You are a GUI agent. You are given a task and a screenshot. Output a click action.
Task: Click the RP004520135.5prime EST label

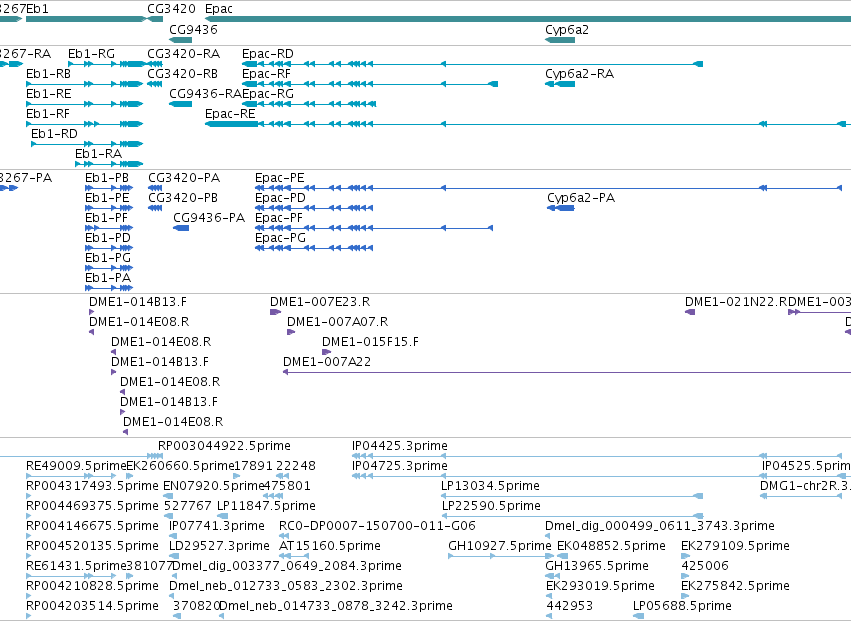[92, 546]
